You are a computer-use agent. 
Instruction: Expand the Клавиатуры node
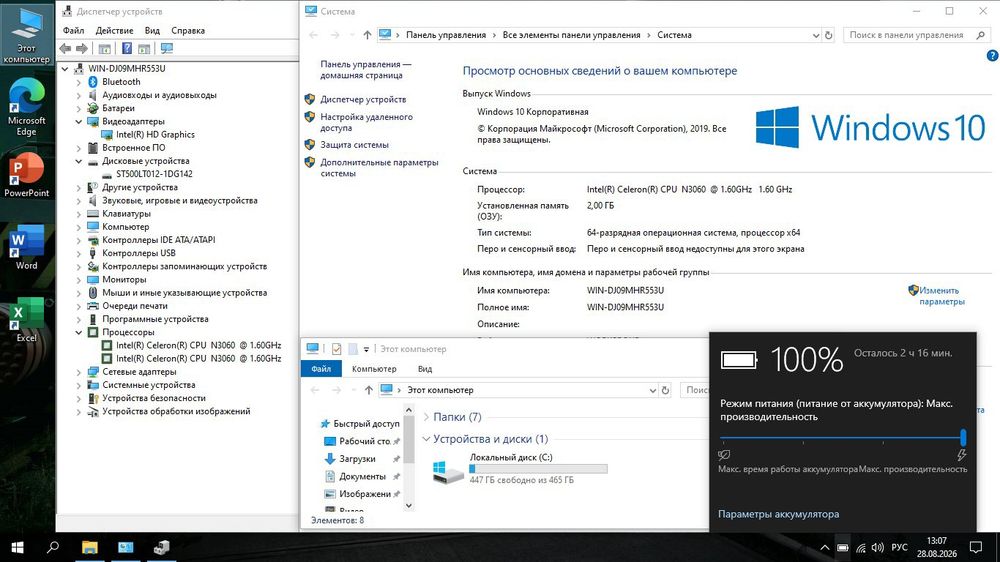coord(78,214)
